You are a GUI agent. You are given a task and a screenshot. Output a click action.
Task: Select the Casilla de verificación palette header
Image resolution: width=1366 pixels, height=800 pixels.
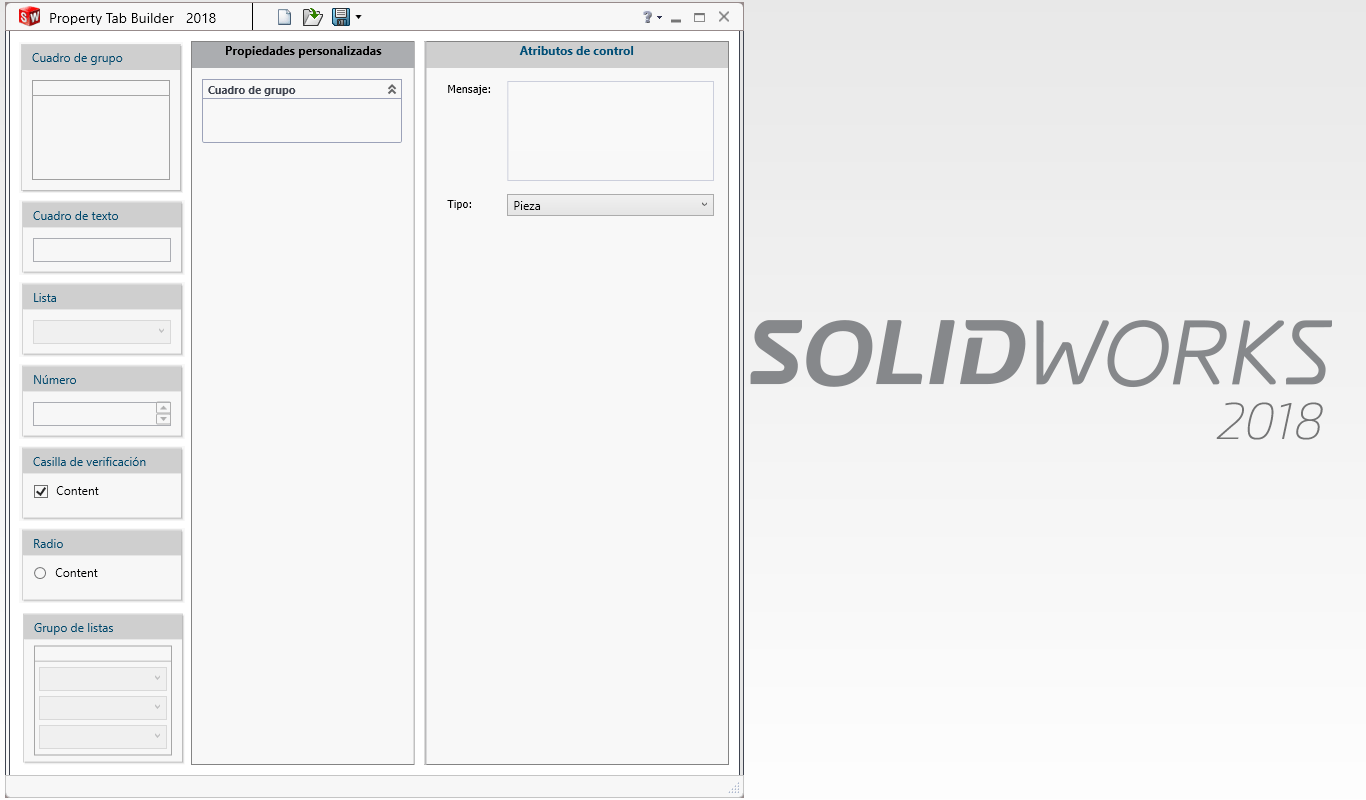[x=102, y=462]
